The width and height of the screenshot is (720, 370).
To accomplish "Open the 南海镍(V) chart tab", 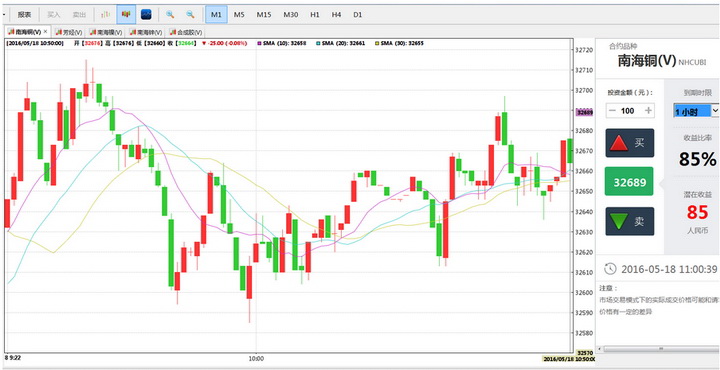I will [x=106, y=32].
